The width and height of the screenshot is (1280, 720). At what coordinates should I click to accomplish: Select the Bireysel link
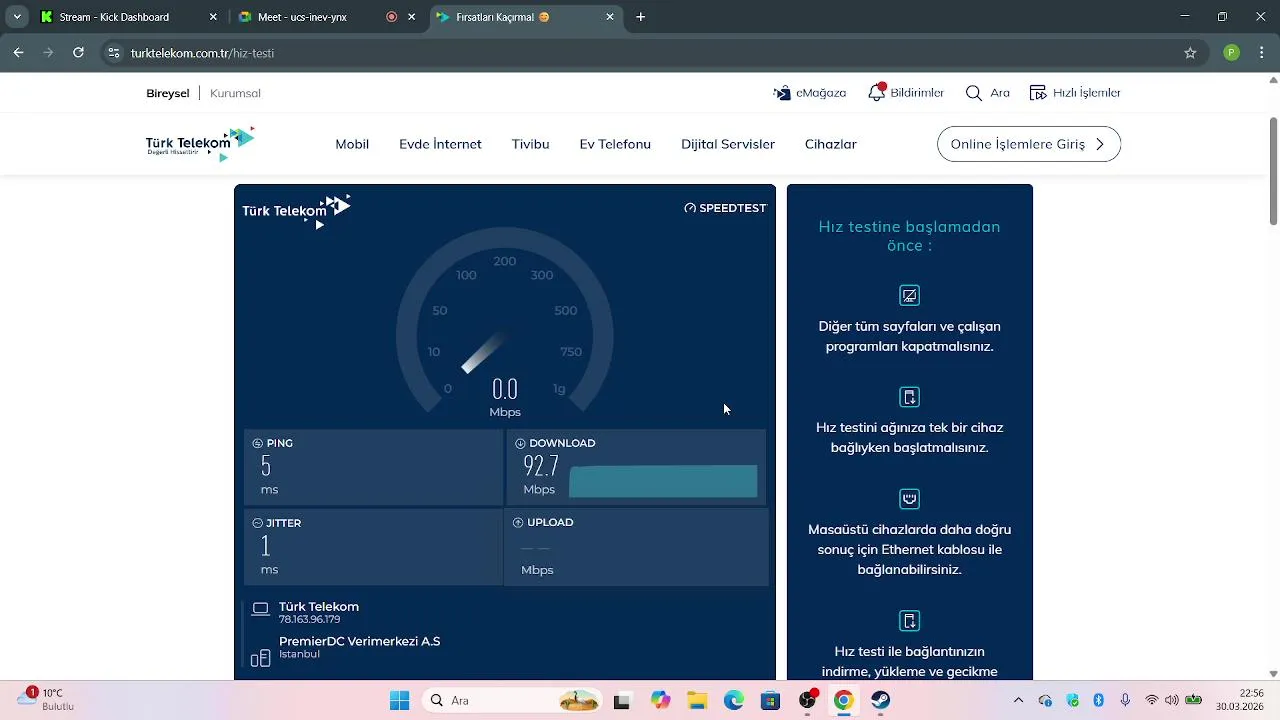pyautogui.click(x=167, y=93)
